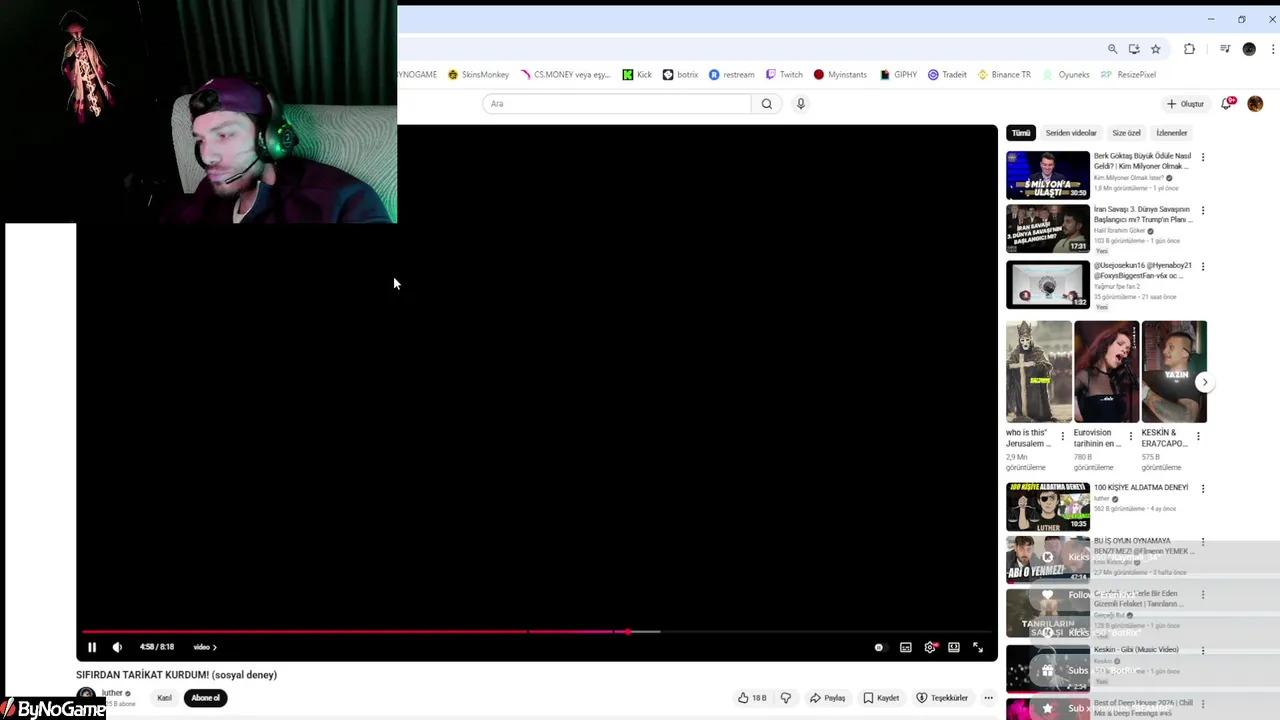Seek on the red video progress bar
This screenshot has width=1280, height=720.
[x=539, y=631]
